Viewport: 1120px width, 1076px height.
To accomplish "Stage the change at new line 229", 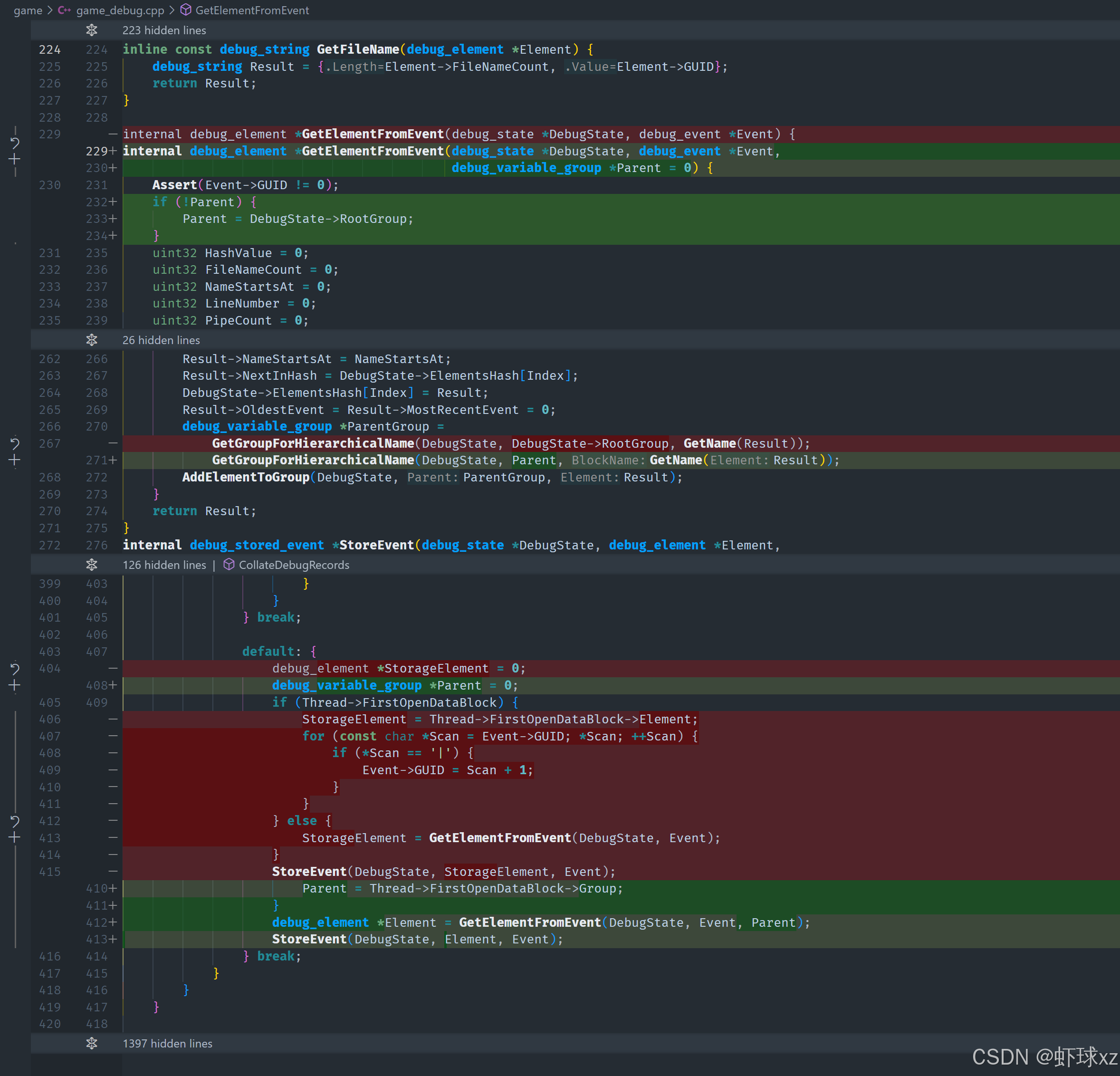I will [x=15, y=159].
